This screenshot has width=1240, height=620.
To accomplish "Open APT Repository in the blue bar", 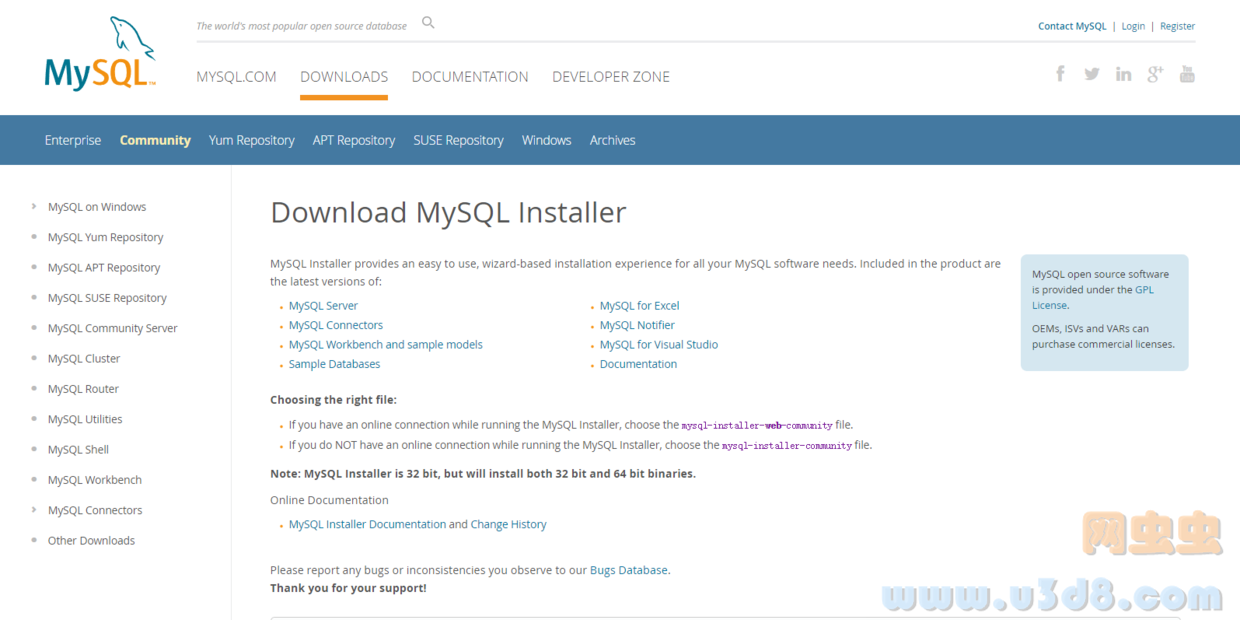I will [354, 140].
